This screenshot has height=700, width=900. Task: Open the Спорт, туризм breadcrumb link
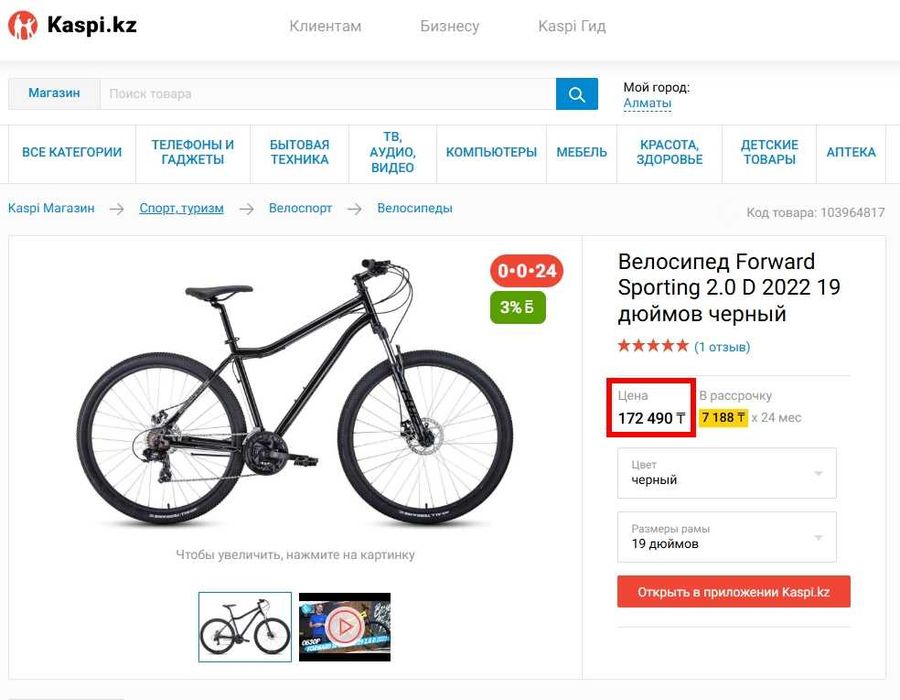181,208
